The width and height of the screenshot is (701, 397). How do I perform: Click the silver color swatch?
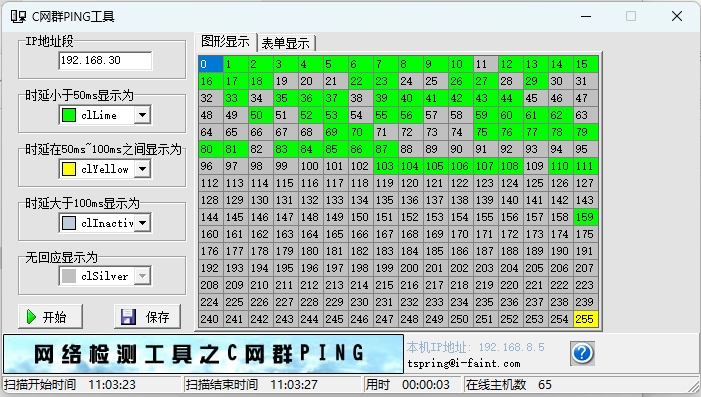click(68, 276)
